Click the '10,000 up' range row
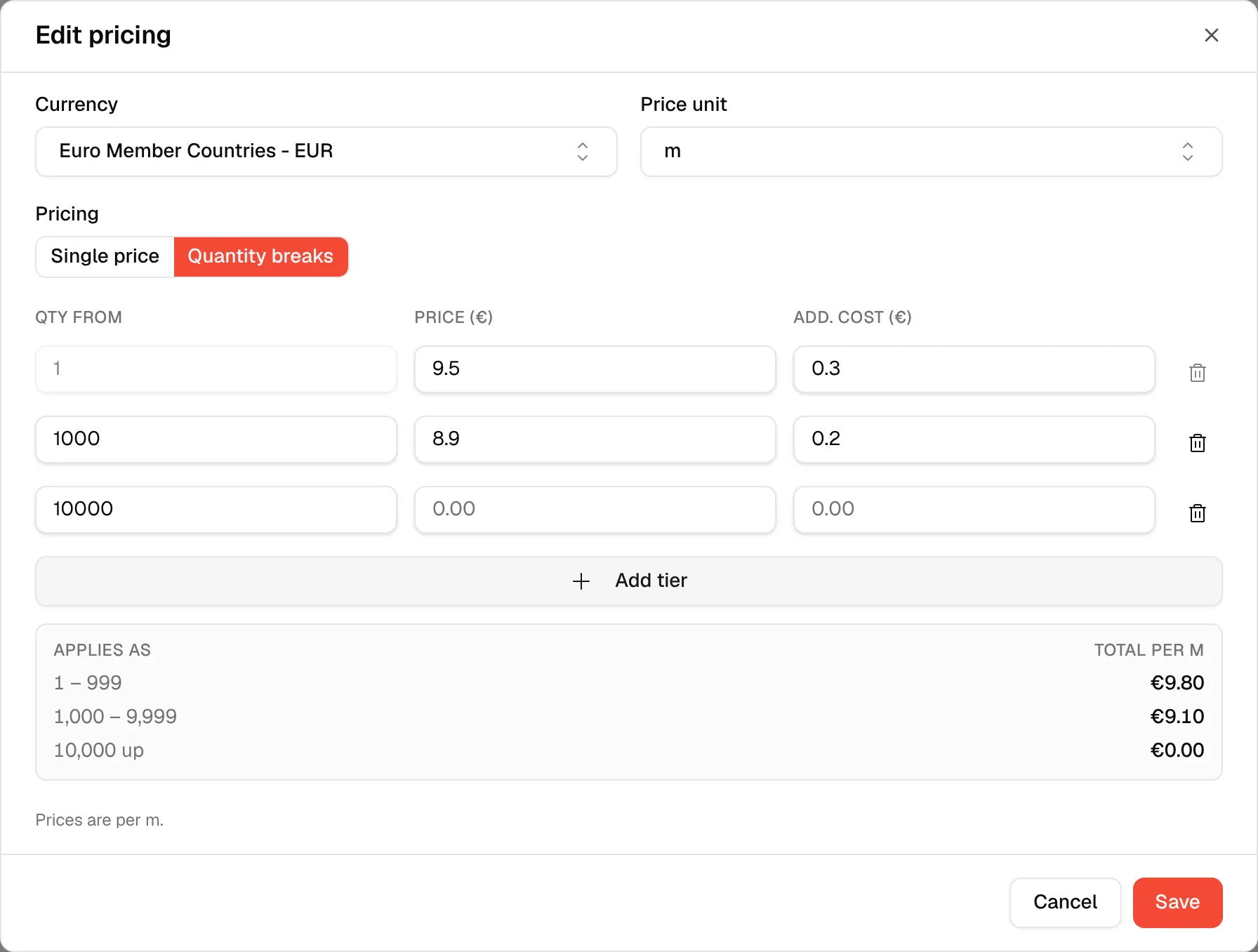This screenshot has height=952, width=1258. pyautogui.click(x=629, y=750)
